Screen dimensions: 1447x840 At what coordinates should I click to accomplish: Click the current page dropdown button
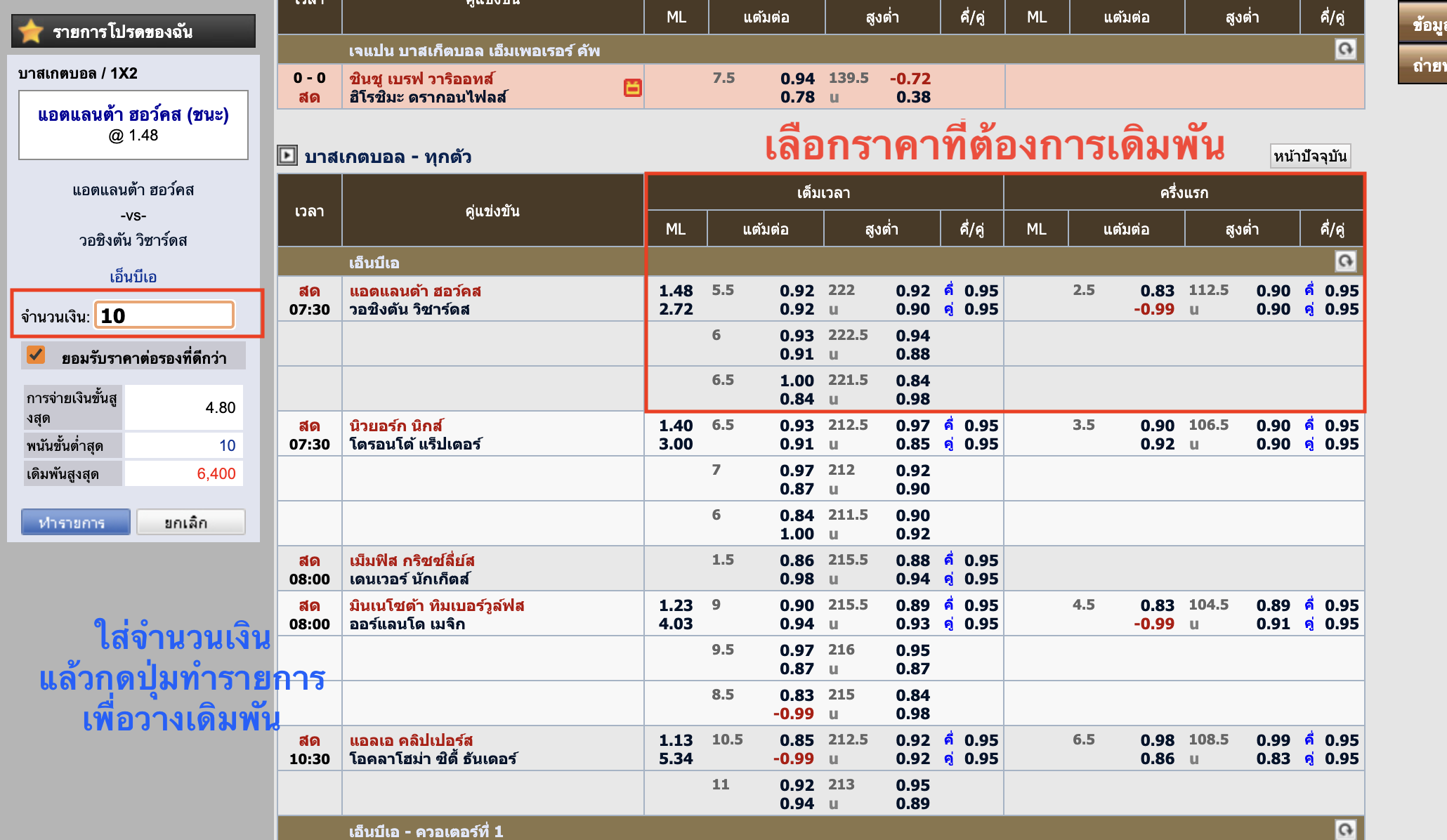pyautogui.click(x=1310, y=156)
